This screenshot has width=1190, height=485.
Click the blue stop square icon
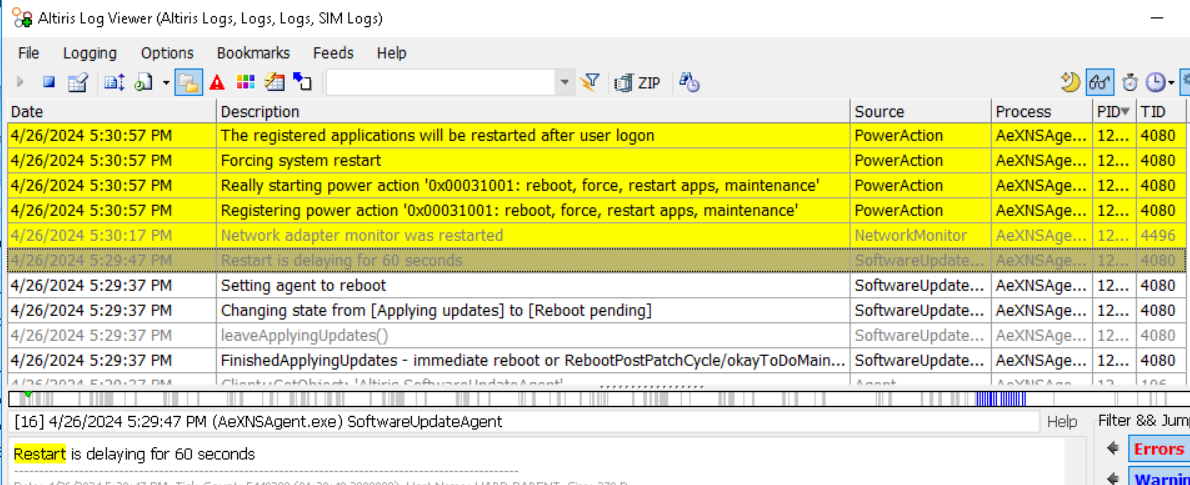[x=49, y=82]
